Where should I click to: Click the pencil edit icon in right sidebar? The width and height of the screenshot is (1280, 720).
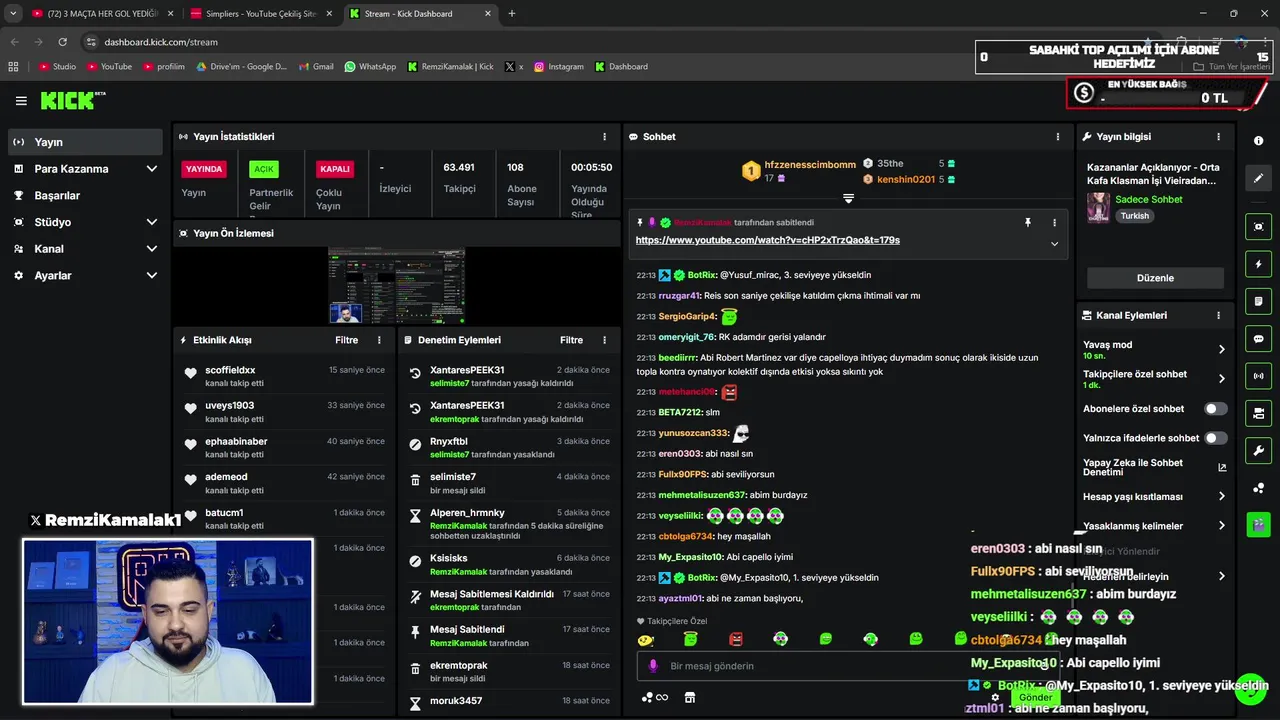pyautogui.click(x=1259, y=178)
